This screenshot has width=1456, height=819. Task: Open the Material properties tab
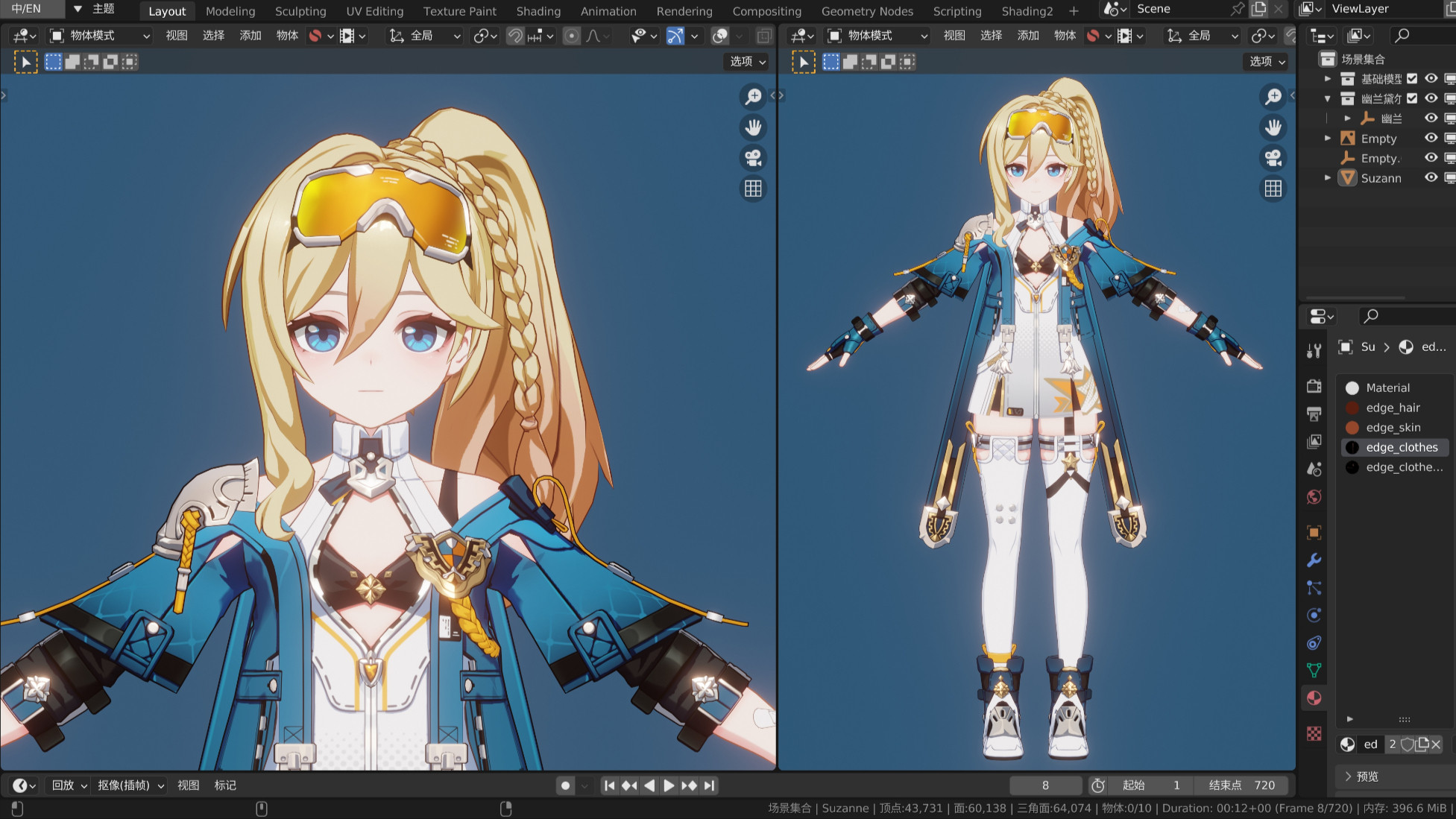1314,698
